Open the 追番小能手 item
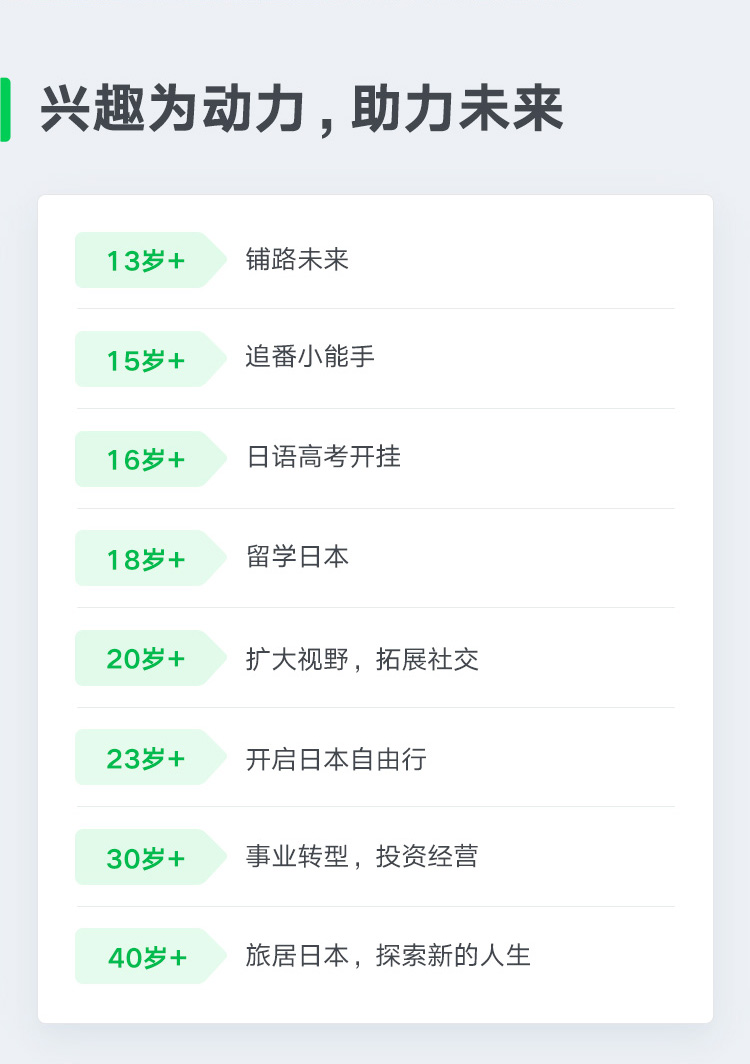The image size is (750, 1064). (310, 356)
